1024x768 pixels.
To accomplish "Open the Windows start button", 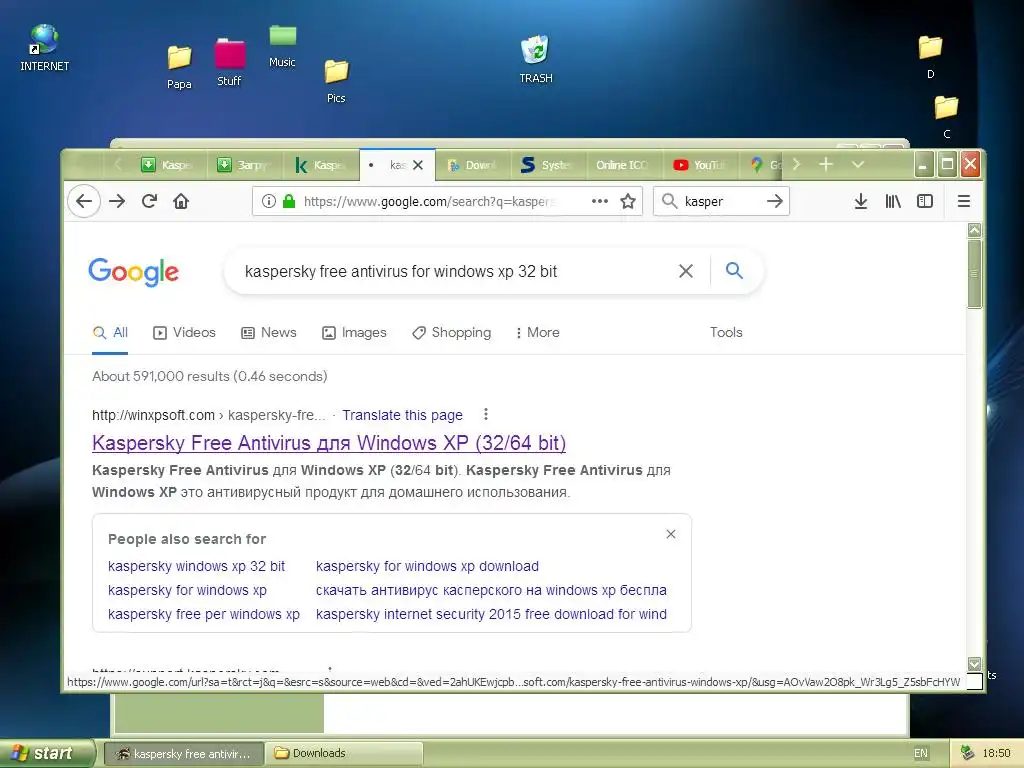I will [x=47, y=753].
